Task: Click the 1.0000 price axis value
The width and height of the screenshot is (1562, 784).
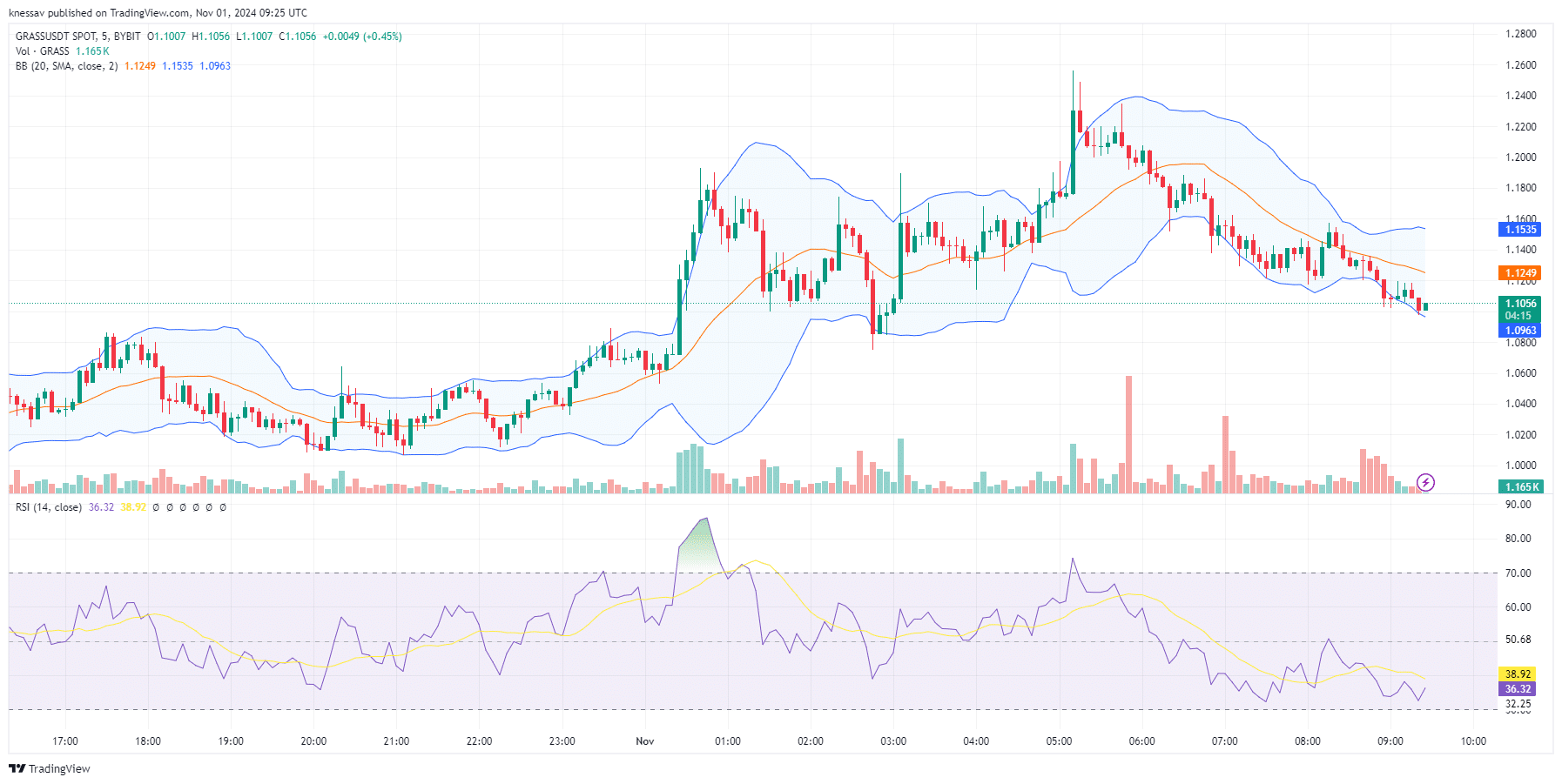Action: [x=1521, y=466]
